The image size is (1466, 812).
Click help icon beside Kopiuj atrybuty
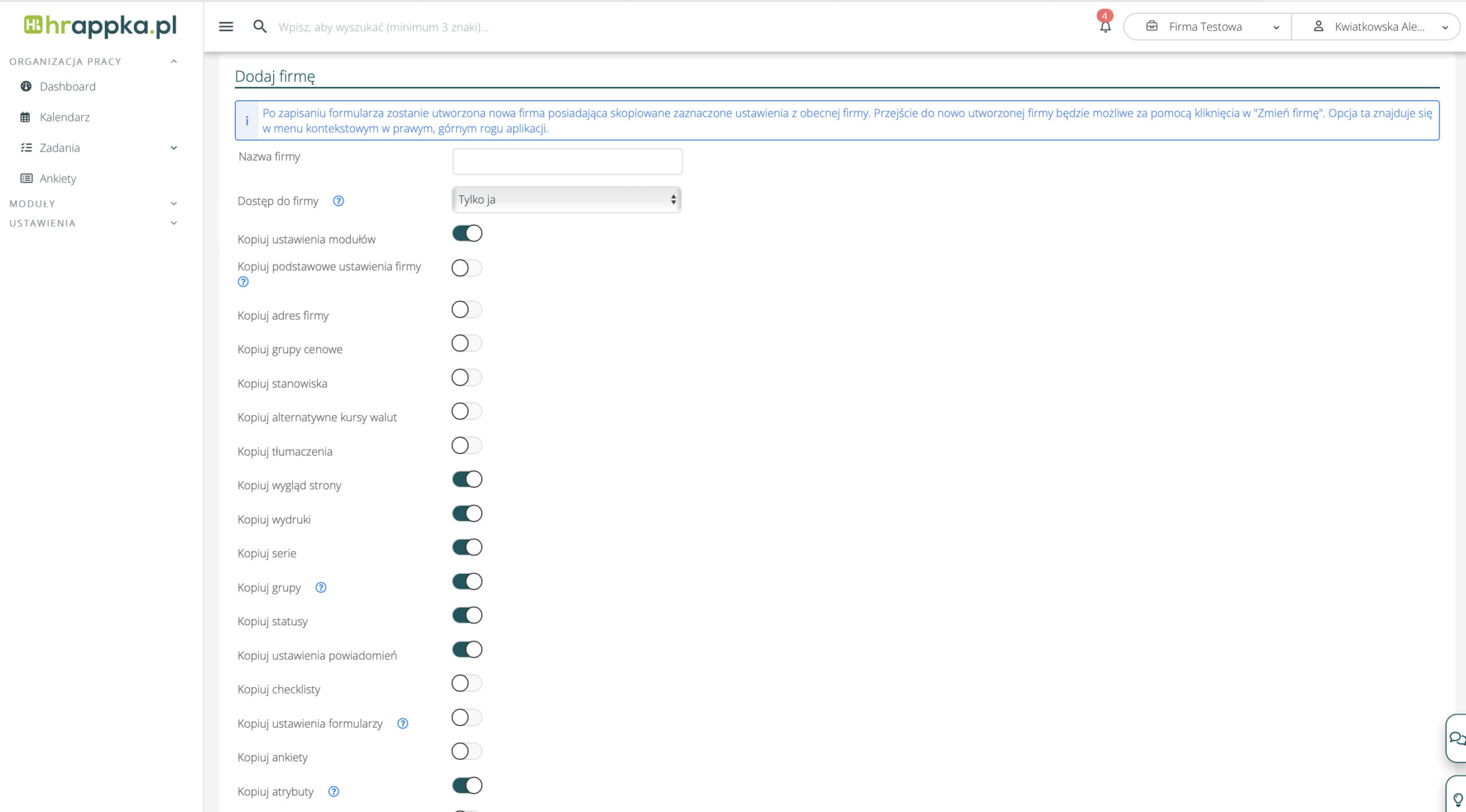coord(333,791)
